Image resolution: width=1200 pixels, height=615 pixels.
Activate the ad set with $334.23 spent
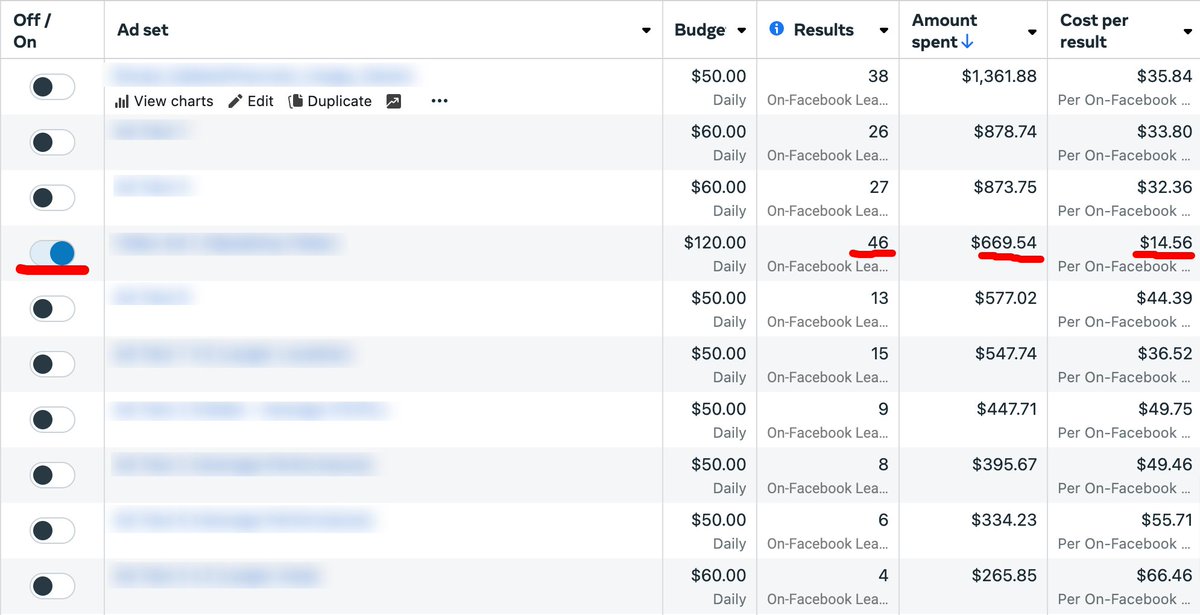tap(52, 531)
